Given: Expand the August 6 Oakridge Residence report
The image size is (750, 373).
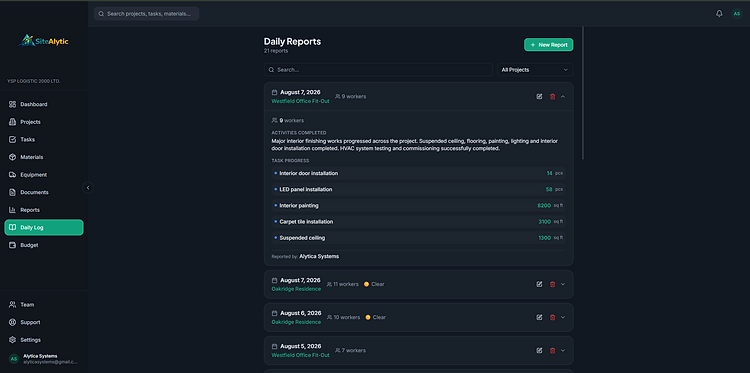Looking at the screenshot, I should pos(563,317).
